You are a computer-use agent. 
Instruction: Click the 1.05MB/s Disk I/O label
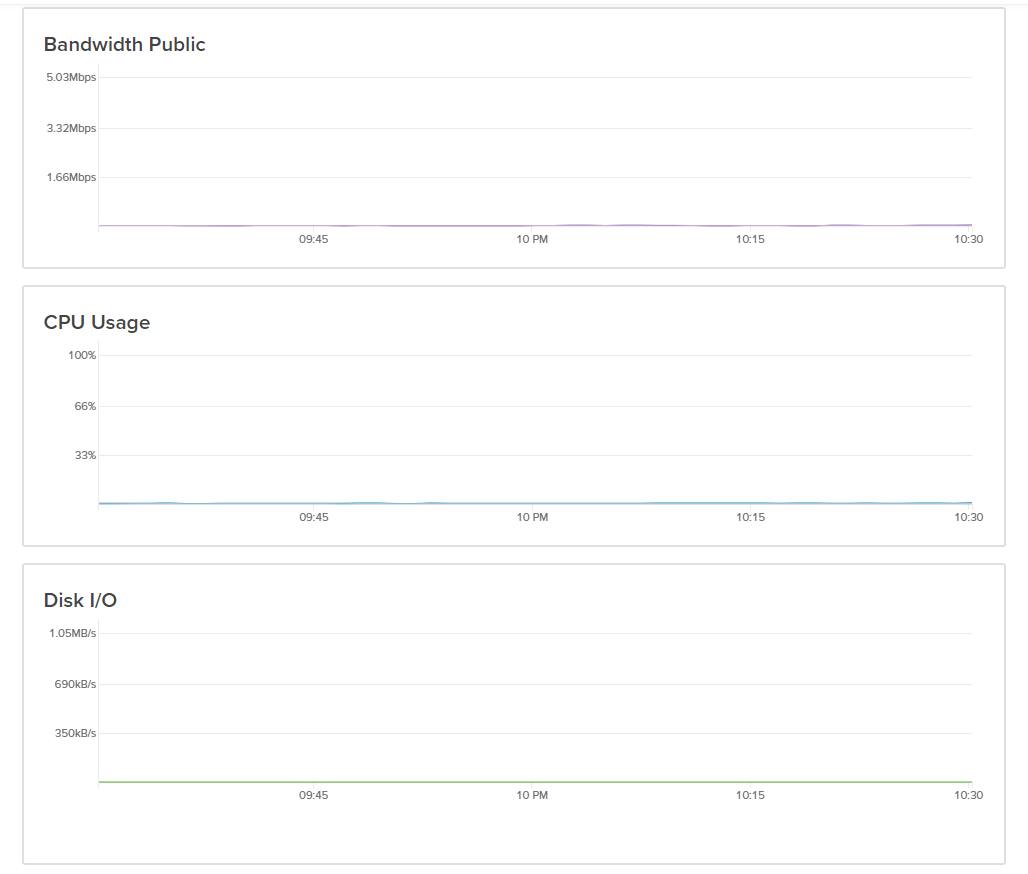(x=73, y=634)
